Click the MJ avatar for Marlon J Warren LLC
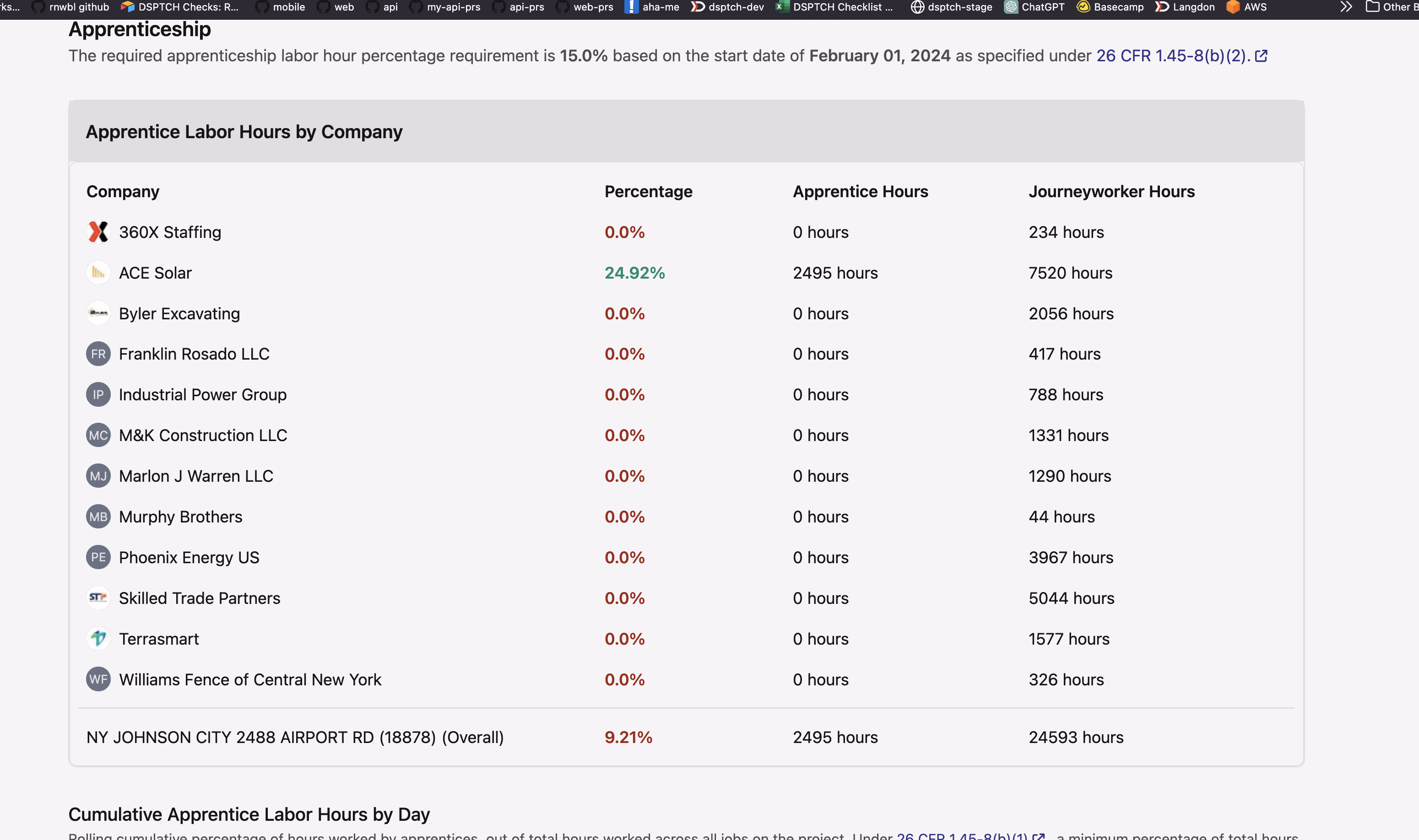This screenshot has height=840, width=1419. (98, 476)
